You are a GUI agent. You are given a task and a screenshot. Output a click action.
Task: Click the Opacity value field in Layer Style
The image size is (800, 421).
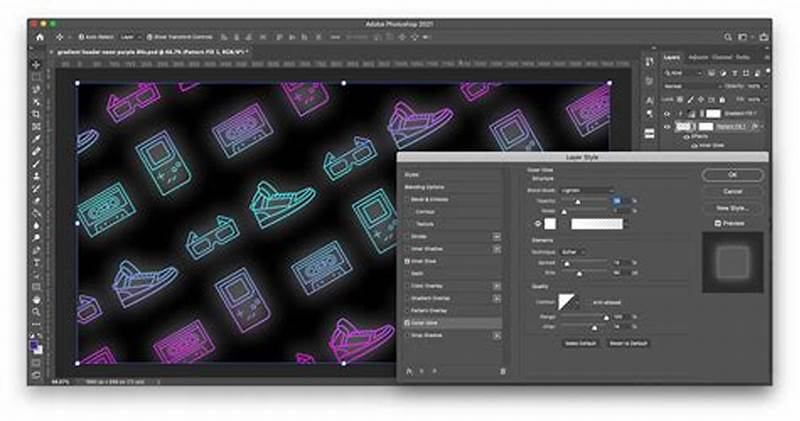620,202
